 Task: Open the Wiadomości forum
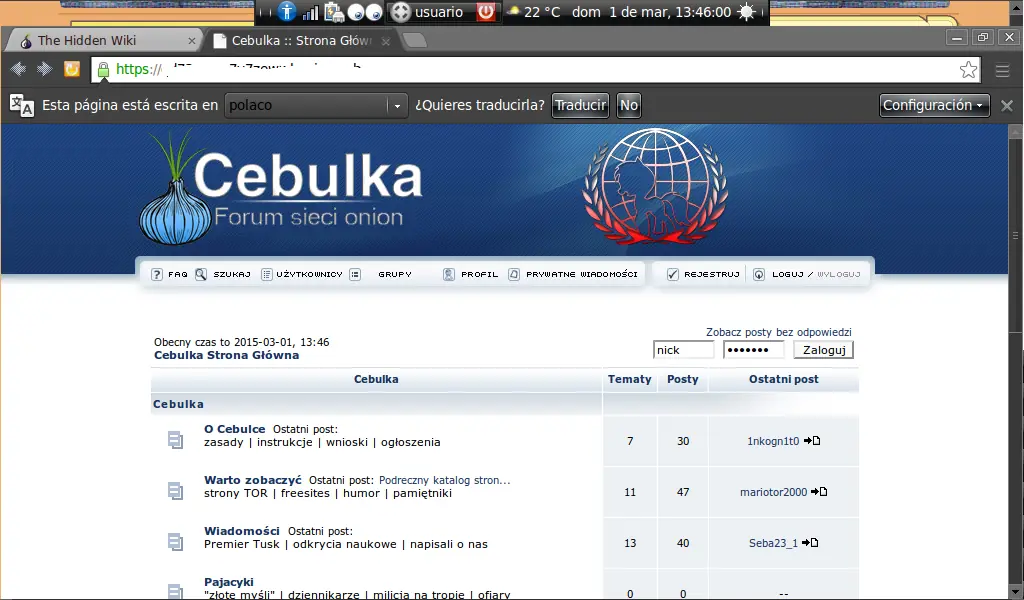(x=242, y=531)
